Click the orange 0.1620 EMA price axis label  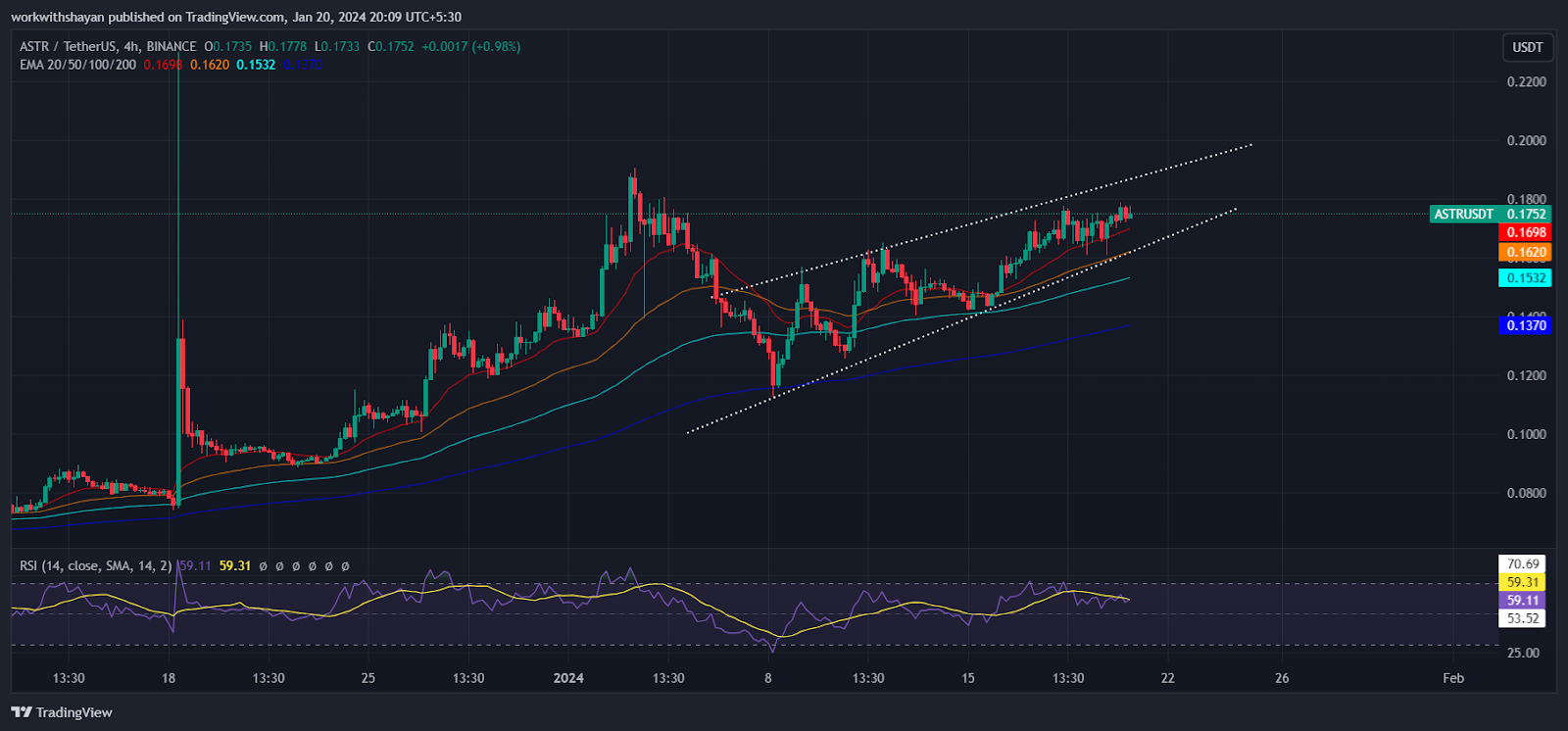coord(1525,252)
